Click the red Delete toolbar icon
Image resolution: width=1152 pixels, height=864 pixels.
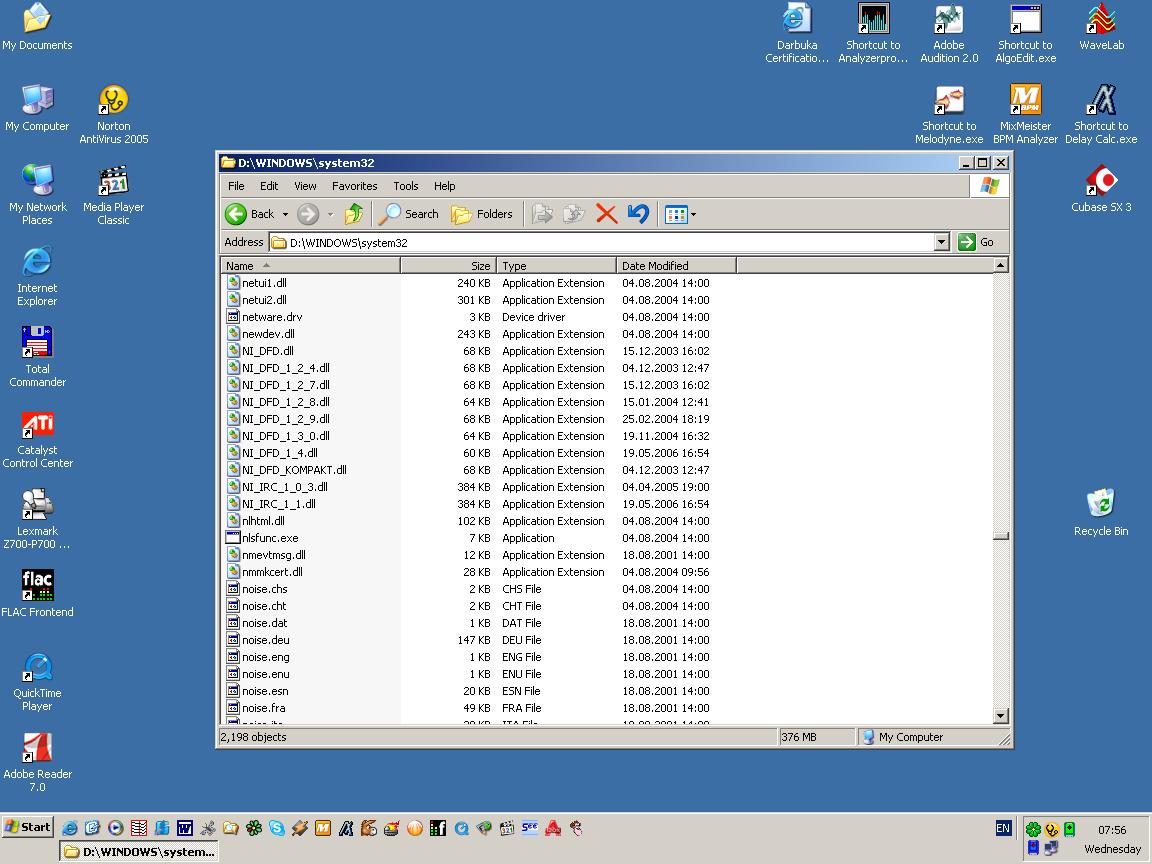(x=606, y=214)
